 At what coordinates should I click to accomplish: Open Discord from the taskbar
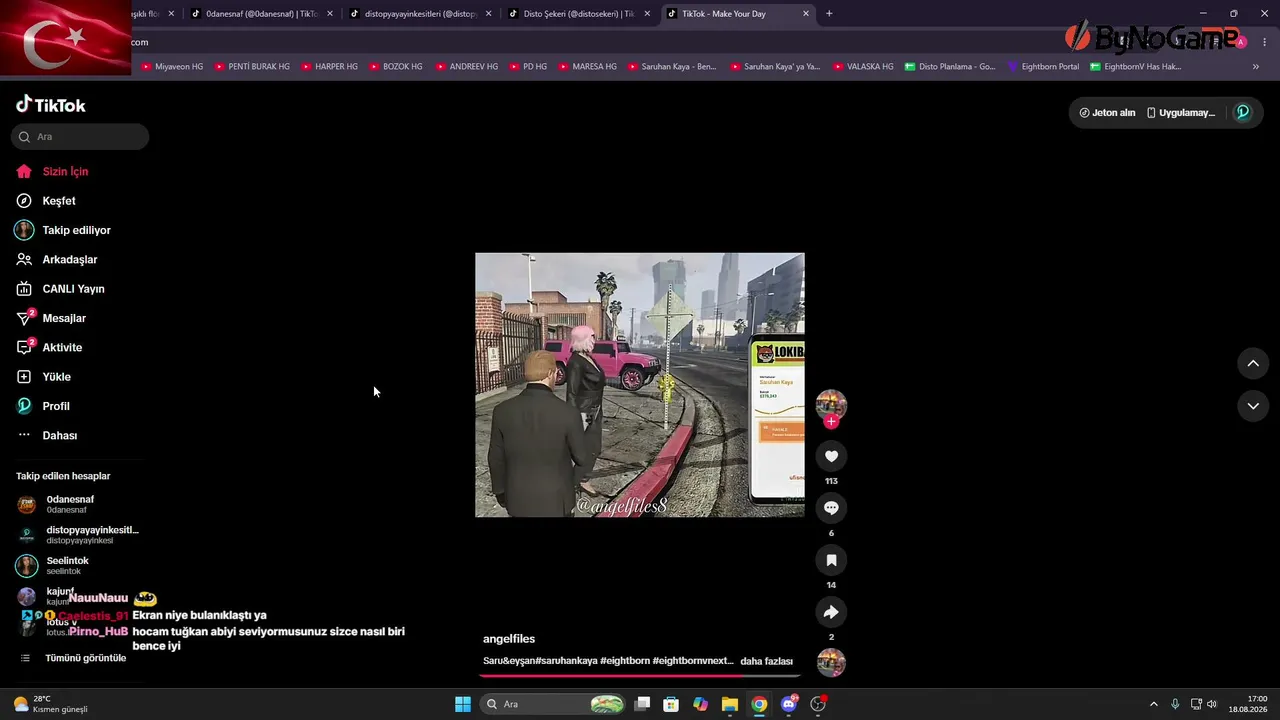(789, 704)
